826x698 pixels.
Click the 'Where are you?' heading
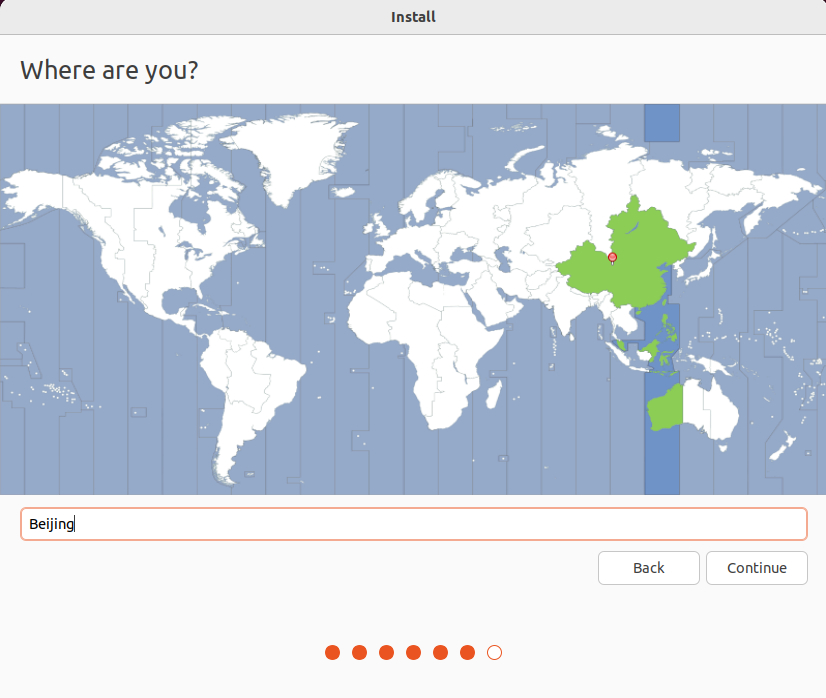click(x=109, y=70)
